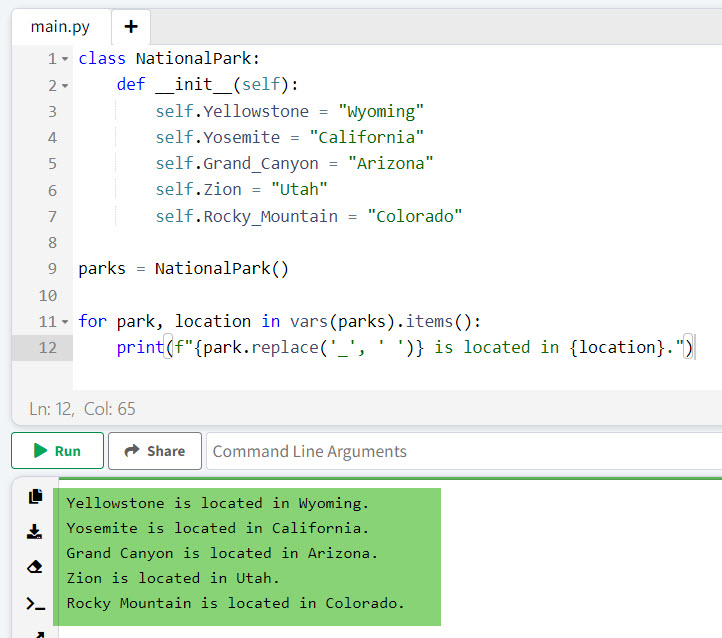722x638 pixels.
Task: Download output using the download icon
Action: [35, 532]
